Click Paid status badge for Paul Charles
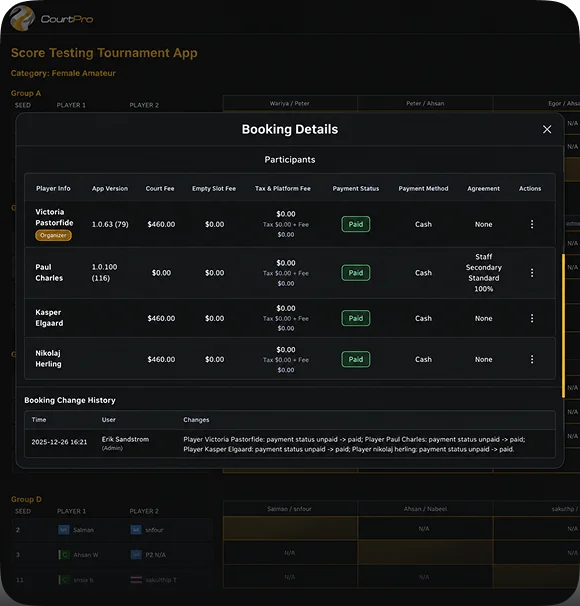The height and width of the screenshot is (606, 580). pos(355,273)
